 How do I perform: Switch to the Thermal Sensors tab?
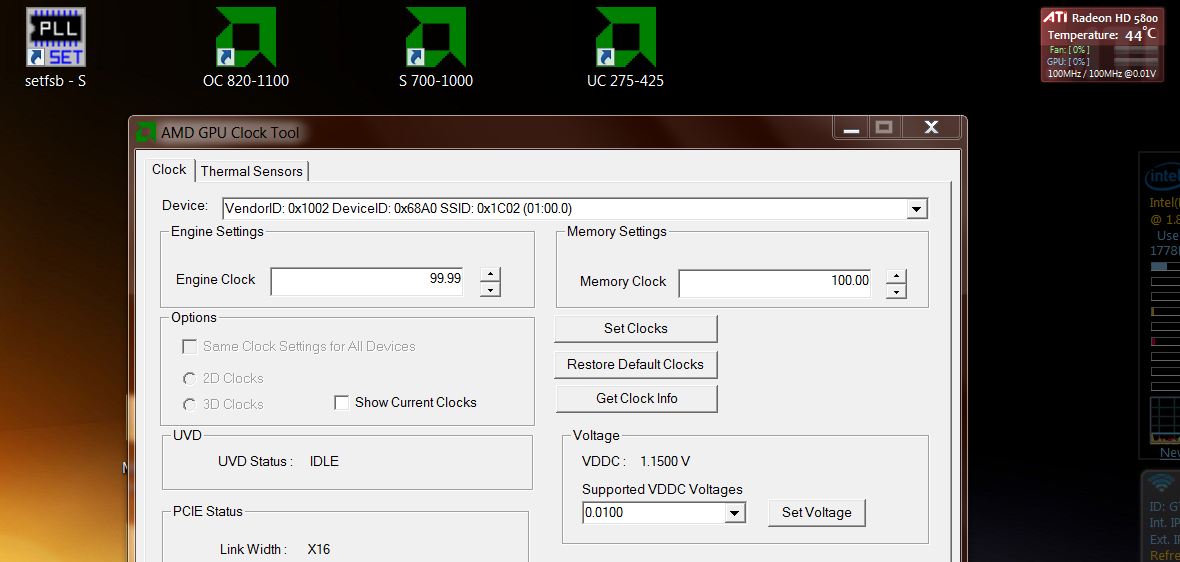click(251, 171)
